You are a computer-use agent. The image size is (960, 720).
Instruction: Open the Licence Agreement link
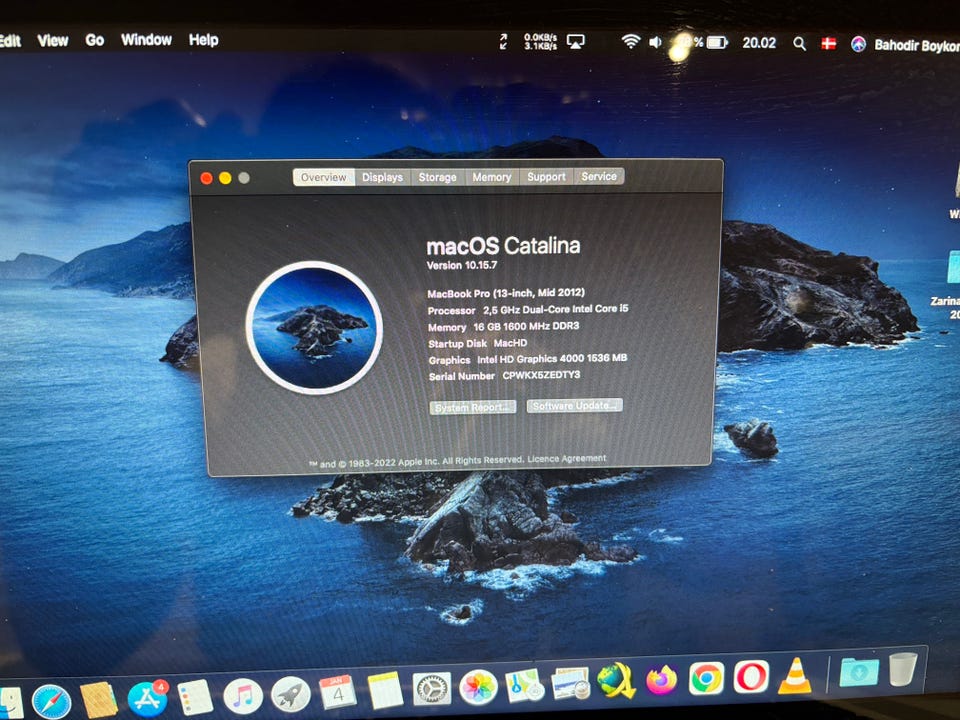[x=566, y=459]
